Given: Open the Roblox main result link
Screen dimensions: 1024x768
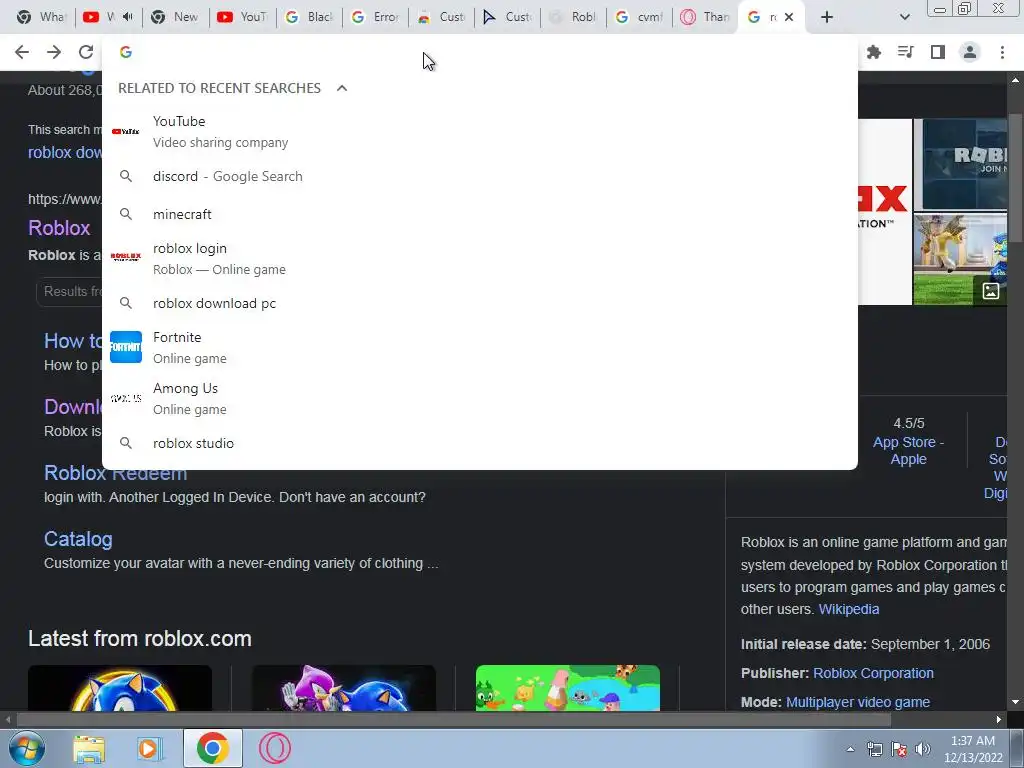Looking at the screenshot, I should pos(59,228).
